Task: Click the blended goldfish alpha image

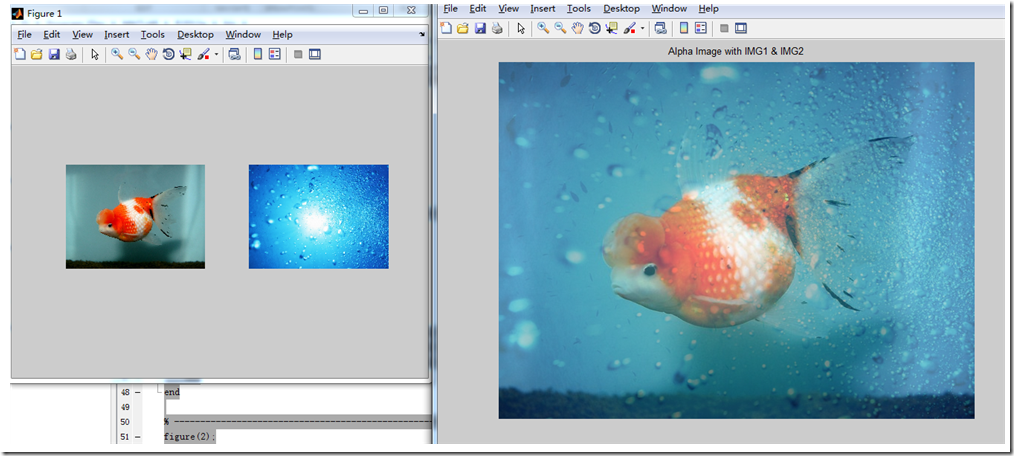Action: tap(736, 240)
